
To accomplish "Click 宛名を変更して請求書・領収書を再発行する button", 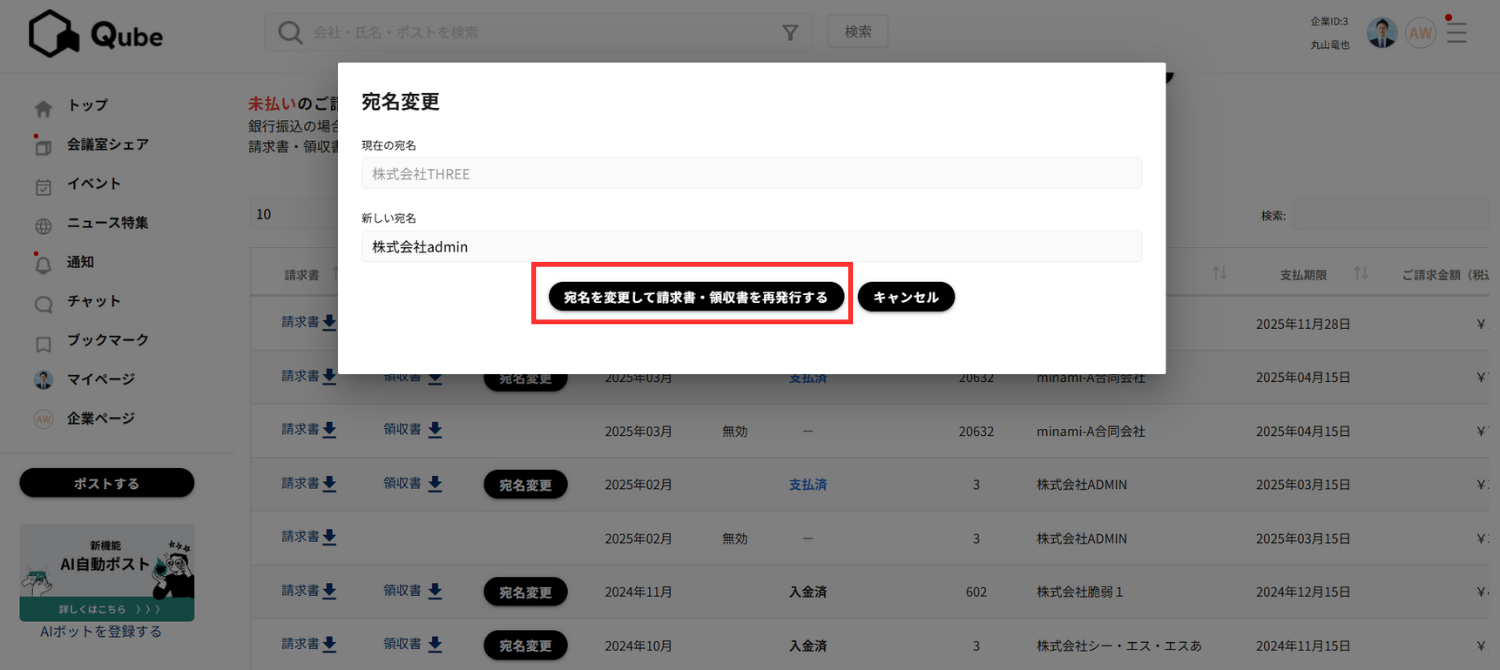I will pos(696,297).
